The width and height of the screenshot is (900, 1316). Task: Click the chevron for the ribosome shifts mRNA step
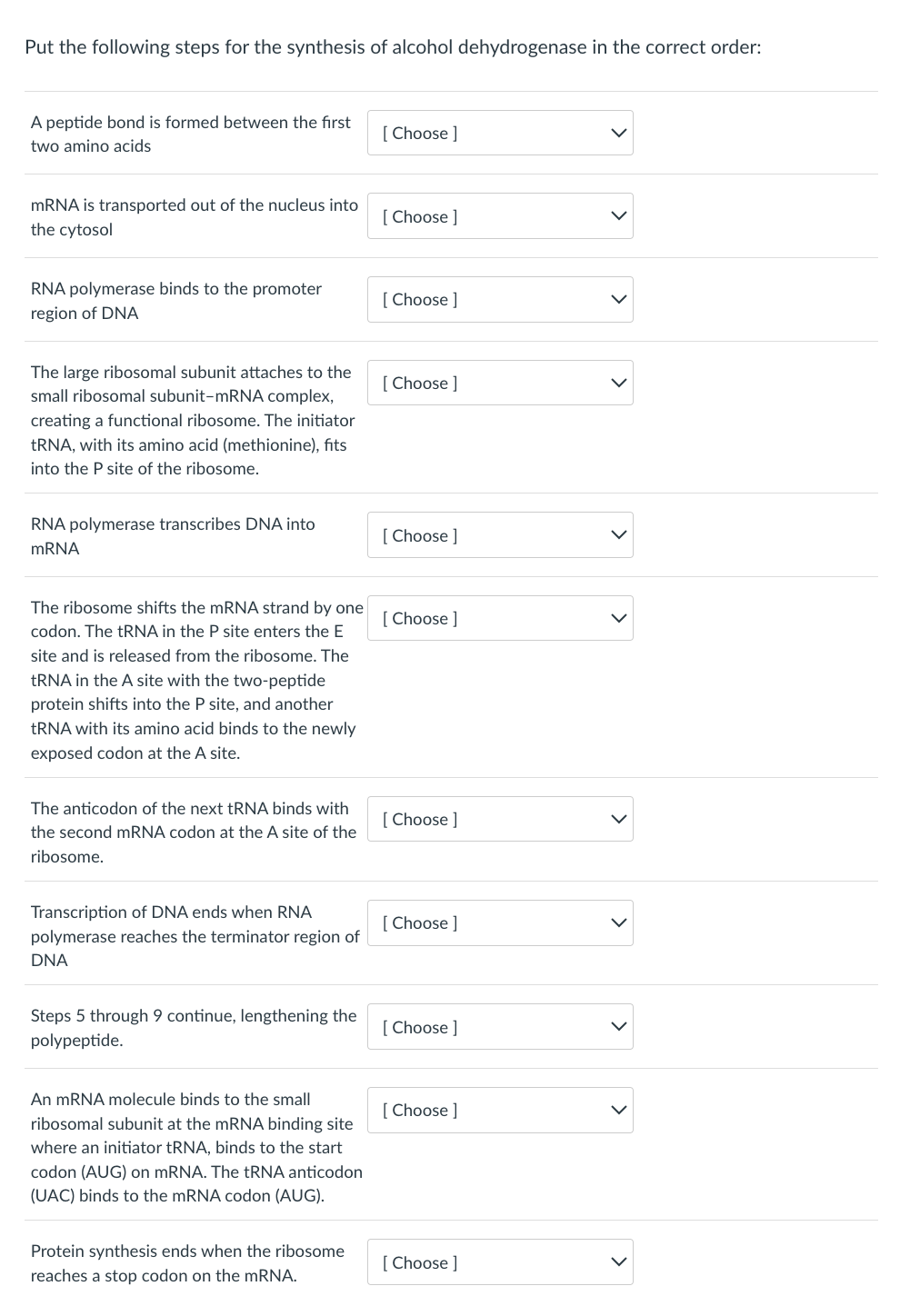pyautogui.click(x=618, y=619)
